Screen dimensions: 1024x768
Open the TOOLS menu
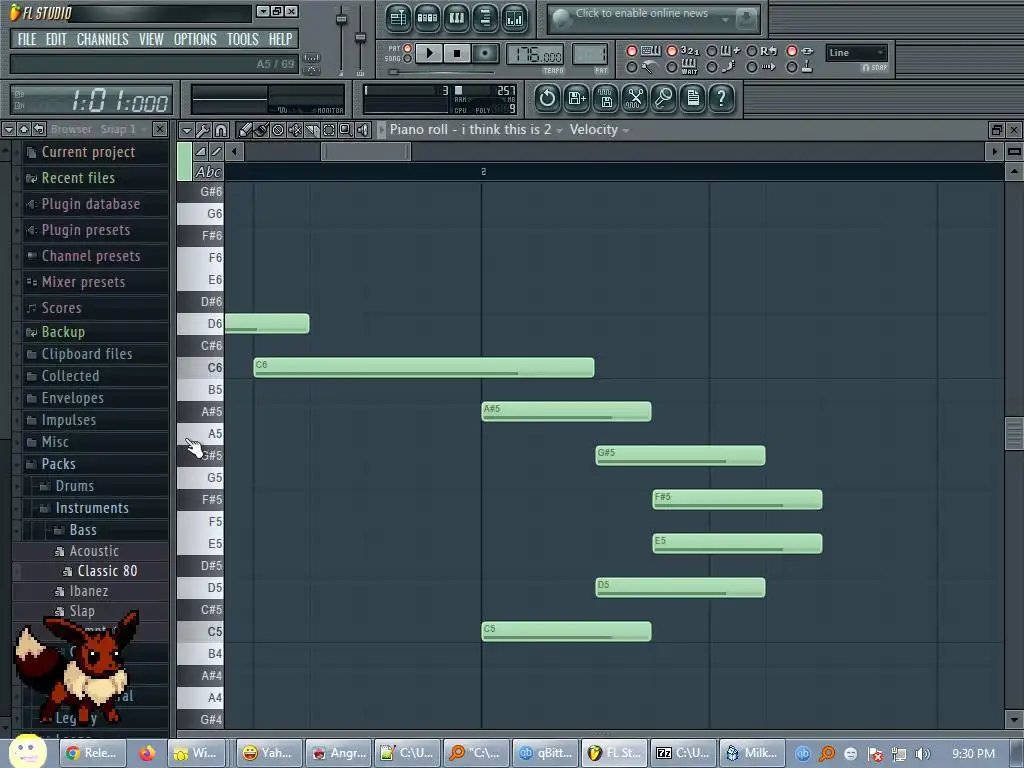click(242, 39)
